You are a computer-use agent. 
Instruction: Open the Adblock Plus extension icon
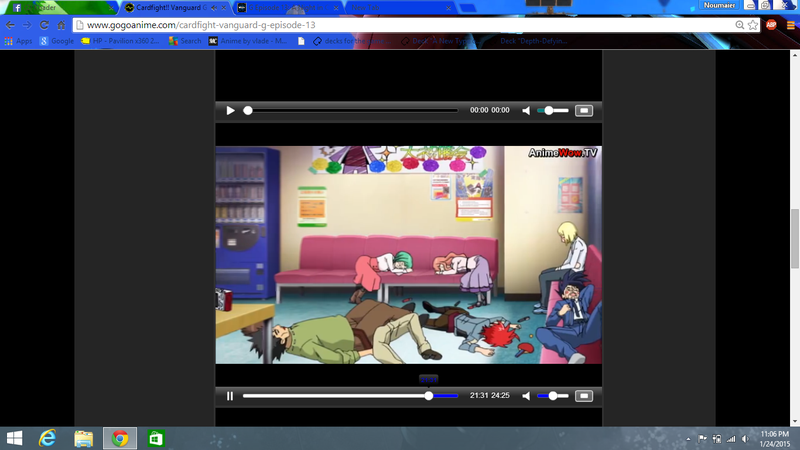tap(771, 24)
